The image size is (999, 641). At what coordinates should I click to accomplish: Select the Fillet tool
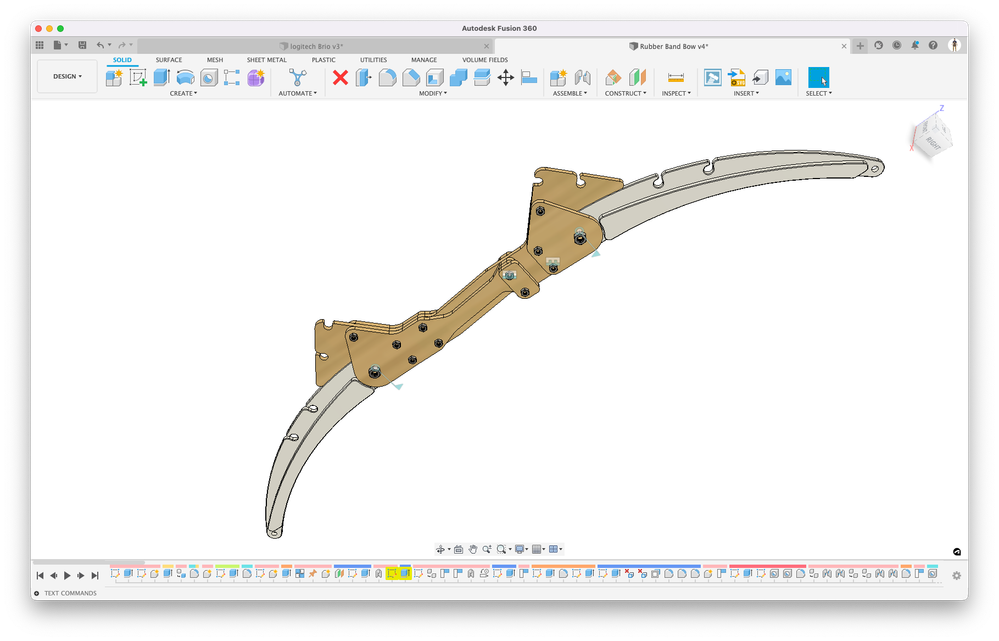click(387, 78)
